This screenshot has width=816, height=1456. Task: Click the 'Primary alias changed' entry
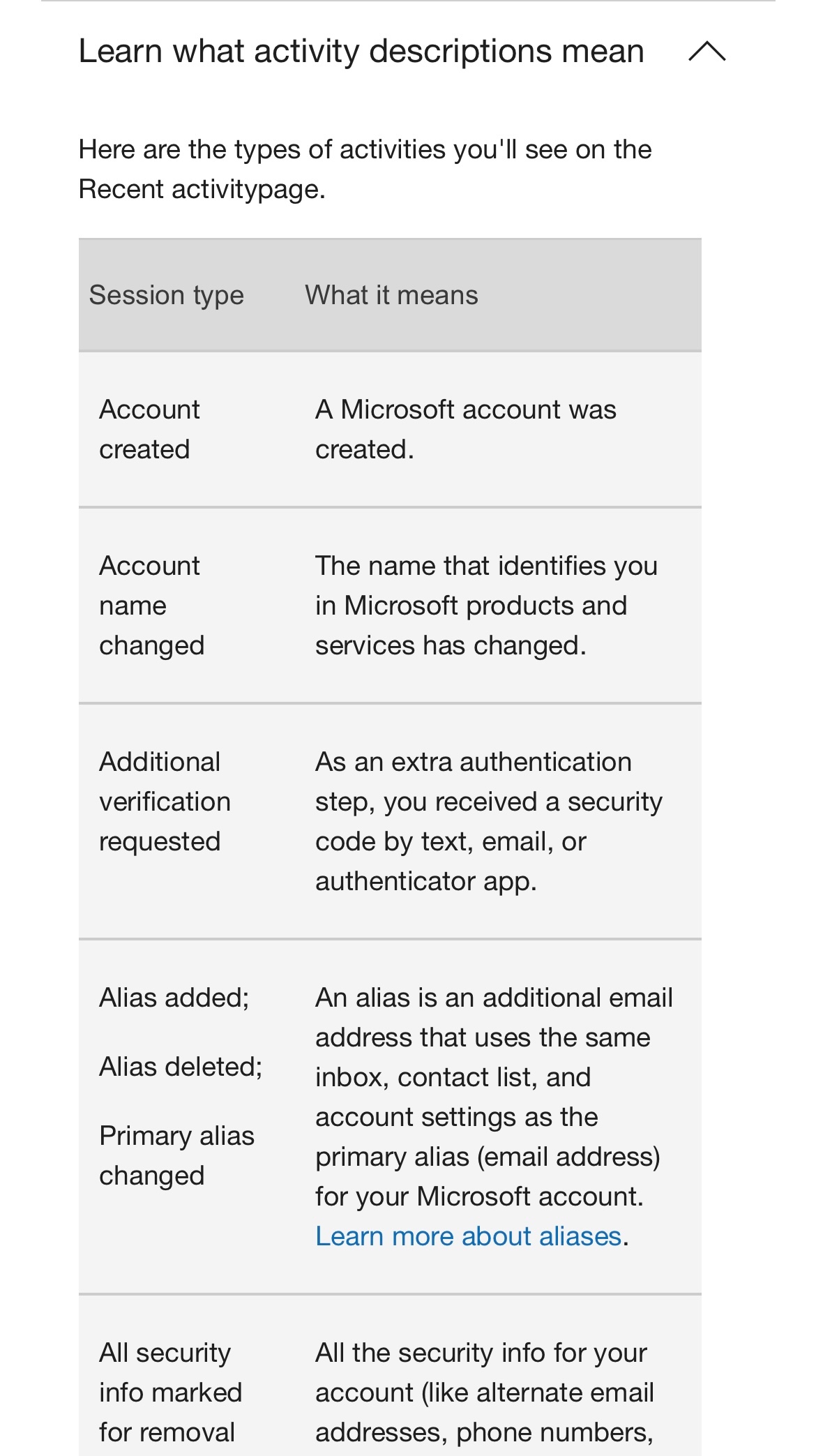[176, 1156]
